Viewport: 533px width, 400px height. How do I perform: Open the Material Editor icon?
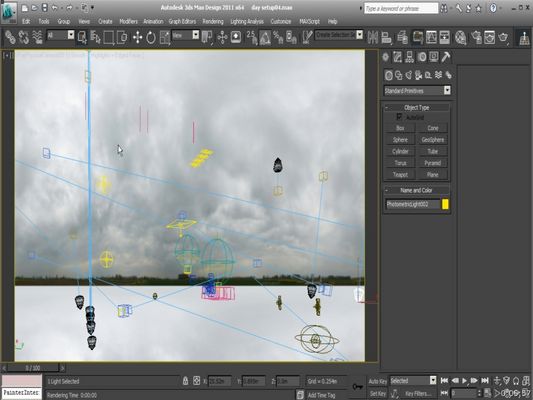coord(460,37)
